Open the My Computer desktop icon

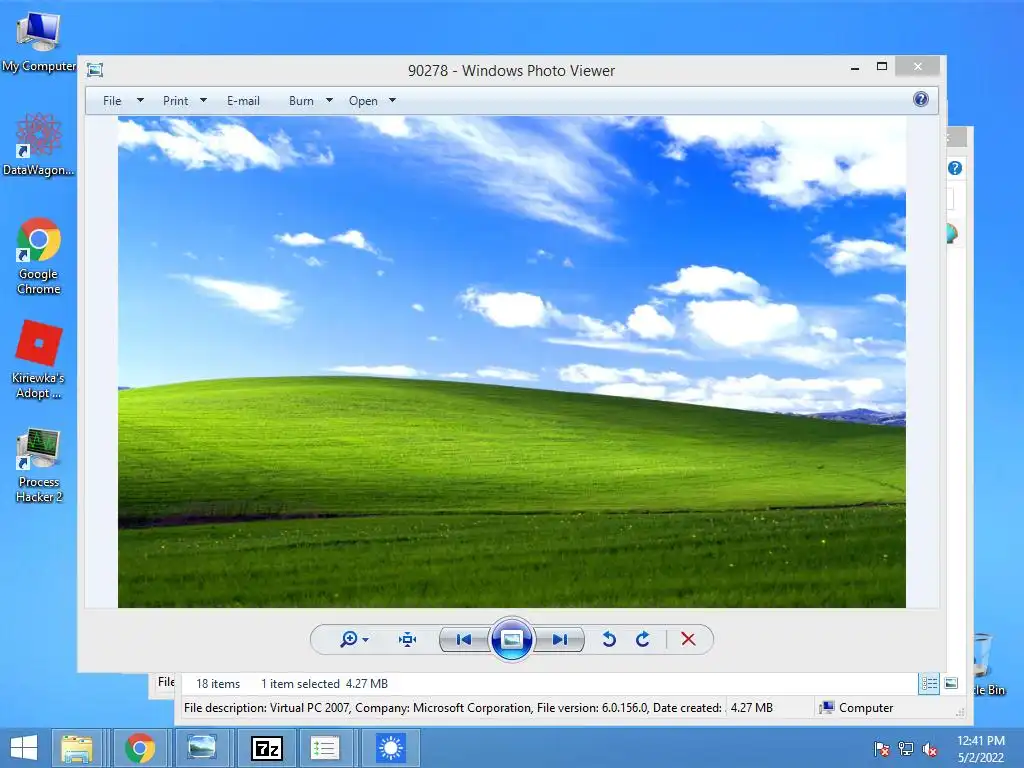tap(39, 42)
